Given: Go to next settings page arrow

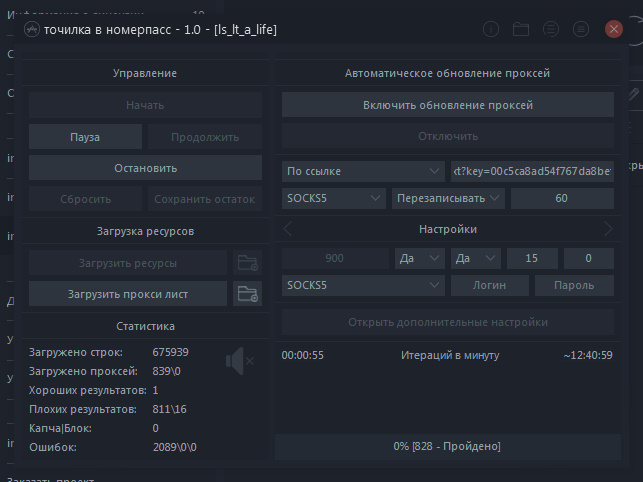Looking at the screenshot, I should point(607,229).
